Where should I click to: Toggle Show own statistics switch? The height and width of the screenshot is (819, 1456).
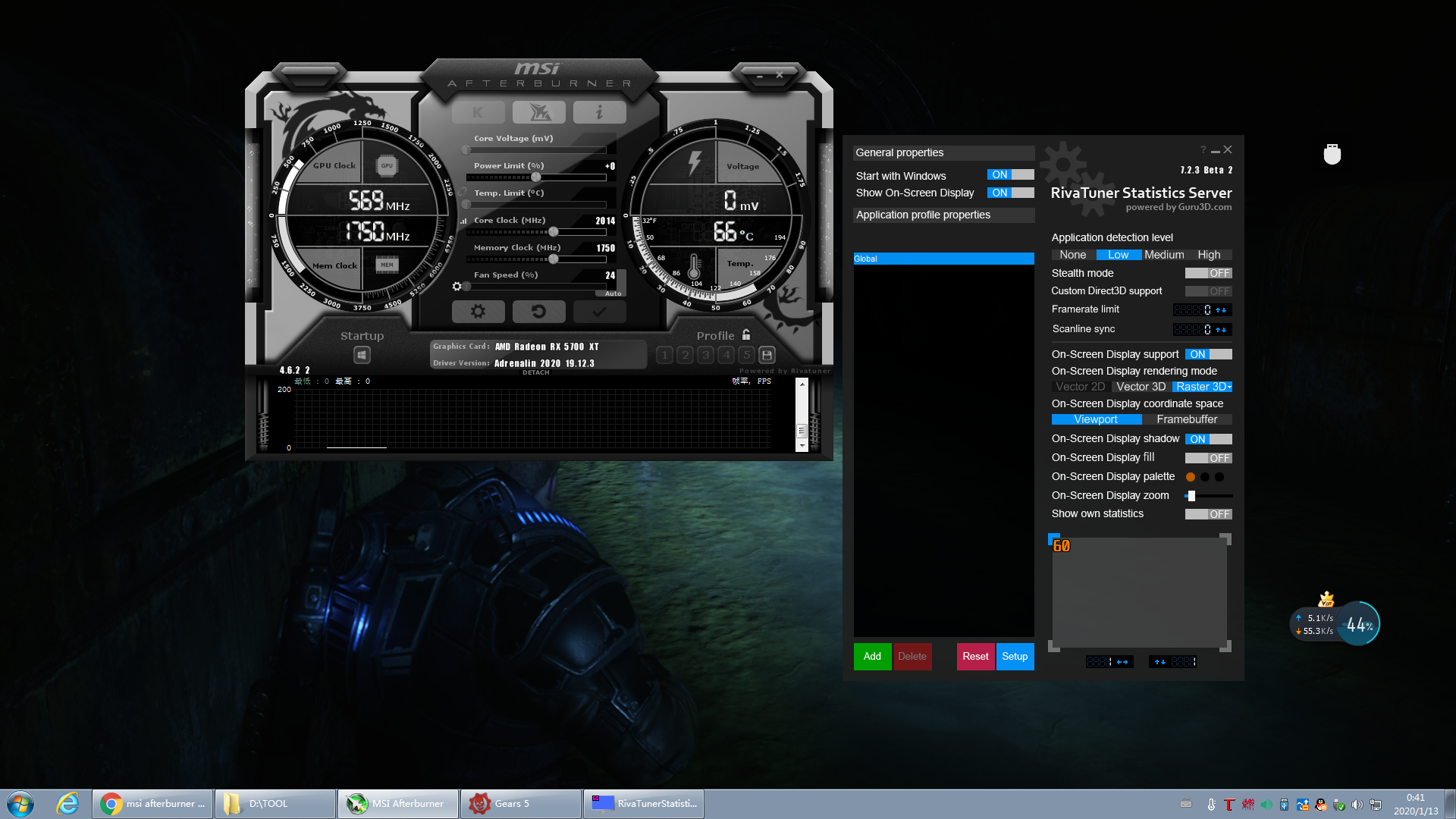(1209, 514)
